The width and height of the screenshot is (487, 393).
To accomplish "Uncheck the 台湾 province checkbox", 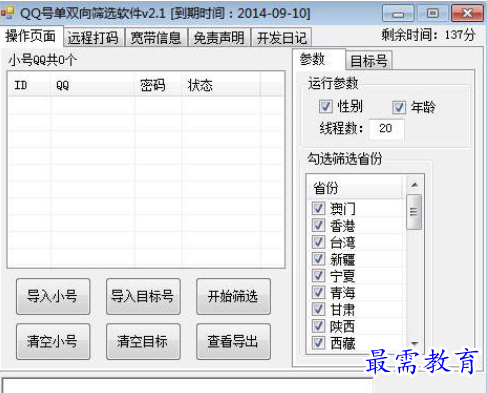I will (x=318, y=242).
